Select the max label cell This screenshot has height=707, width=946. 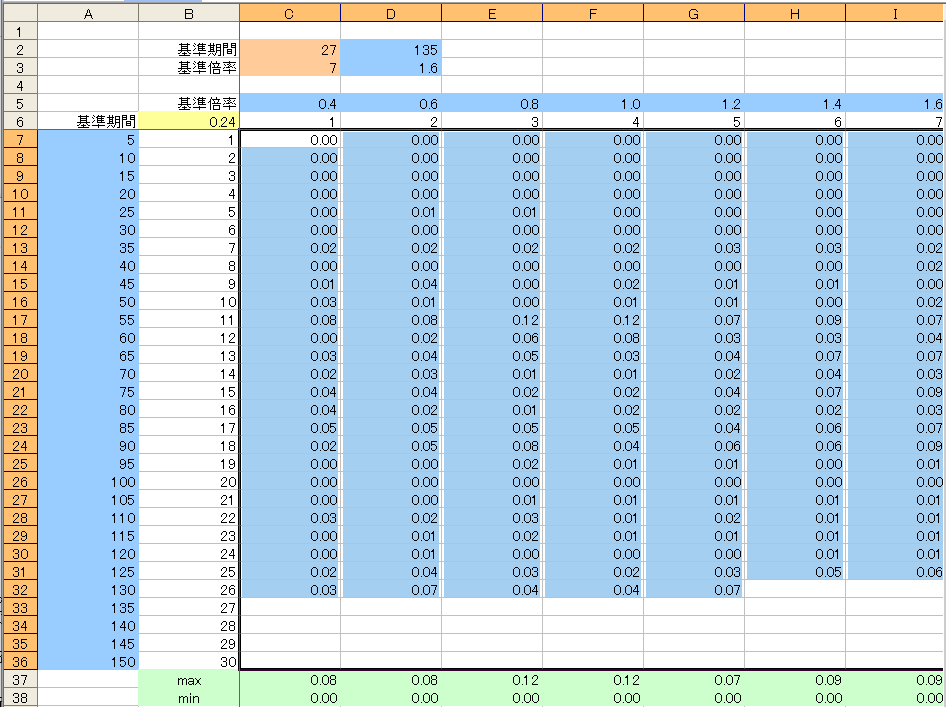tap(189, 680)
